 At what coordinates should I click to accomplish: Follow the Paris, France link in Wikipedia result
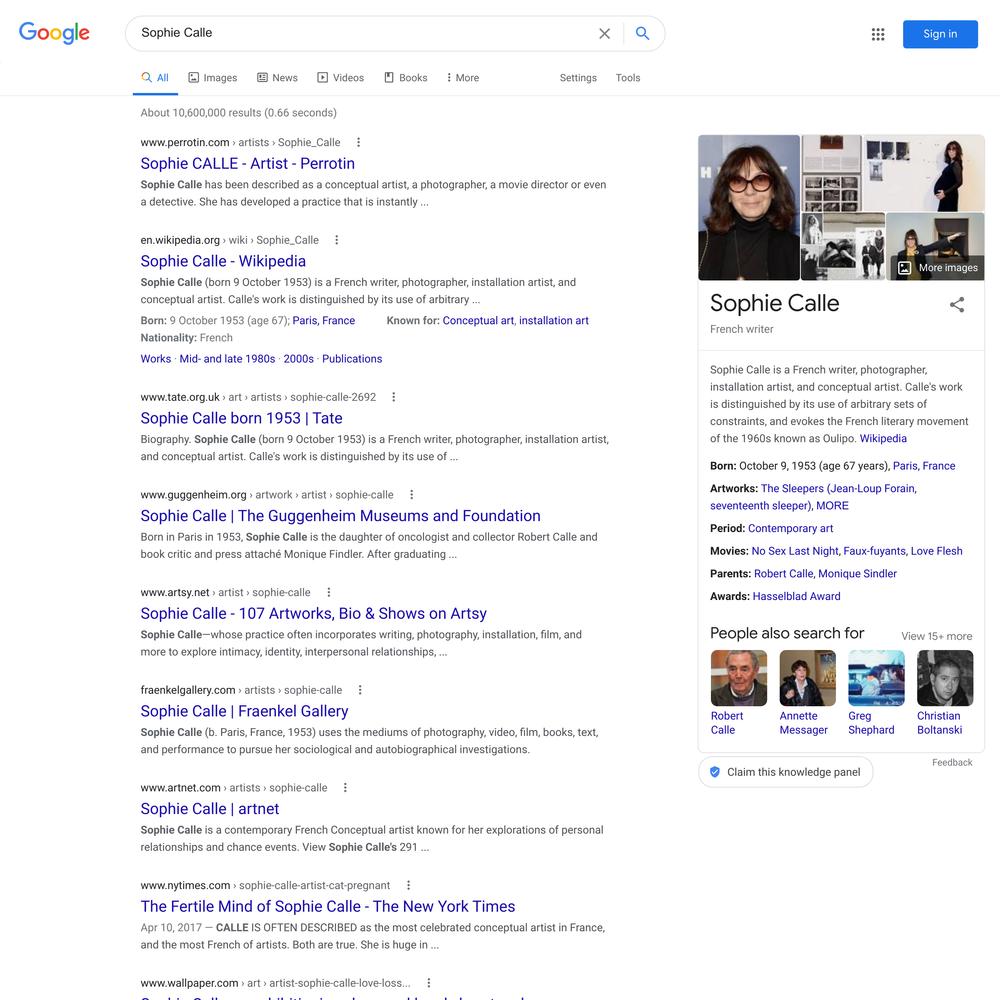point(323,320)
